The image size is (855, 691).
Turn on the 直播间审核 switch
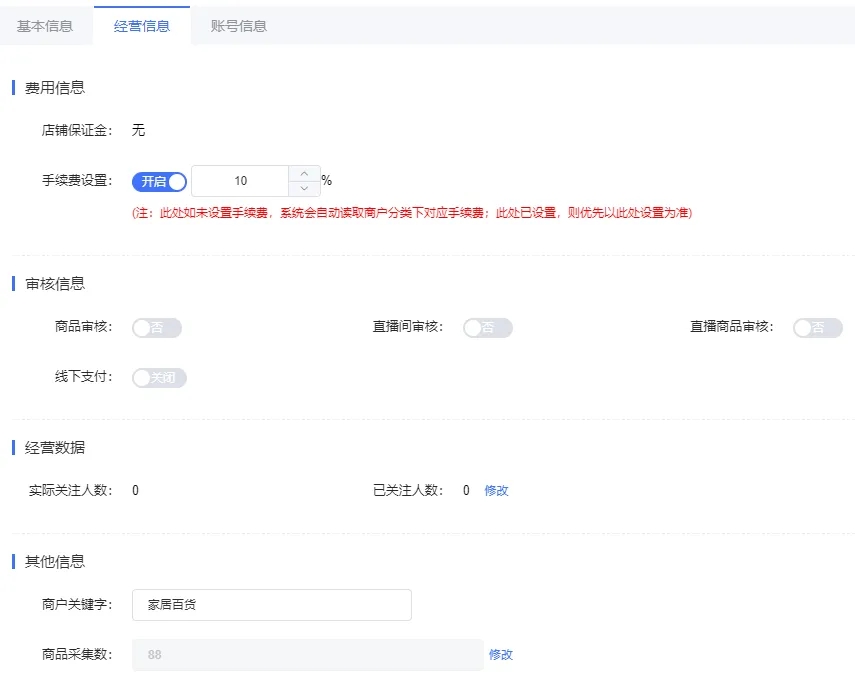click(x=488, y=327)
